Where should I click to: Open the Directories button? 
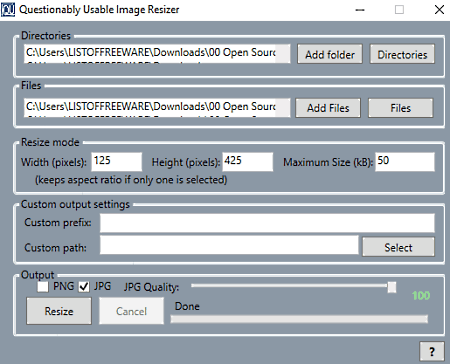402,54
